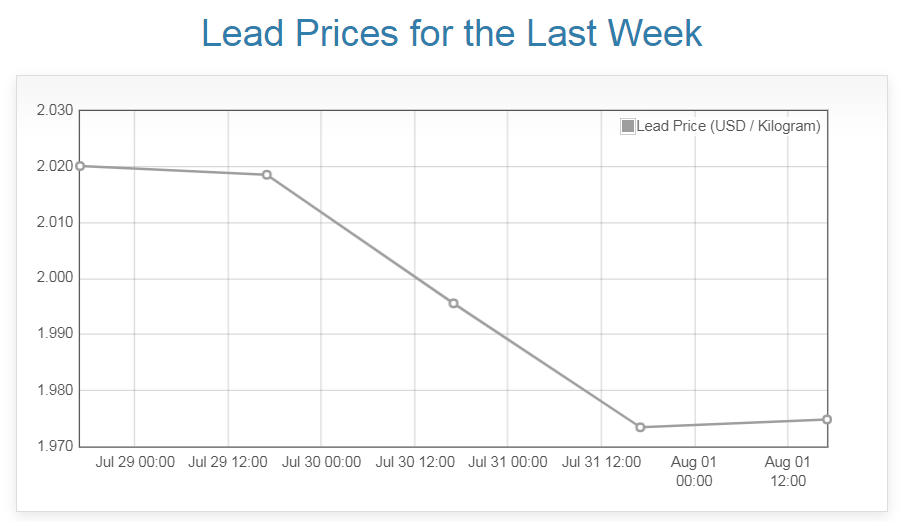Select the 1.990 y-axis value
Image resolution: width=901 pixels, height=522 pixels.
[x=55, y=334]
